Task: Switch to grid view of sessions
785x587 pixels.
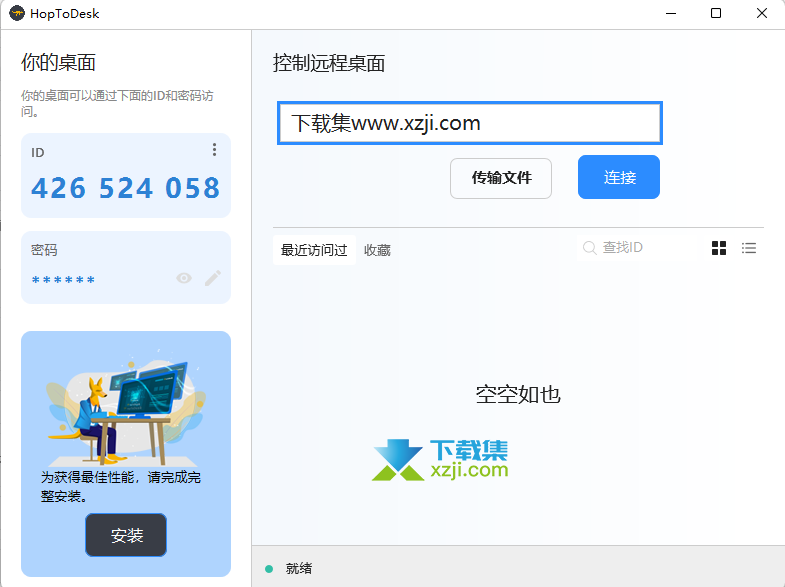Action: [719, 248]
